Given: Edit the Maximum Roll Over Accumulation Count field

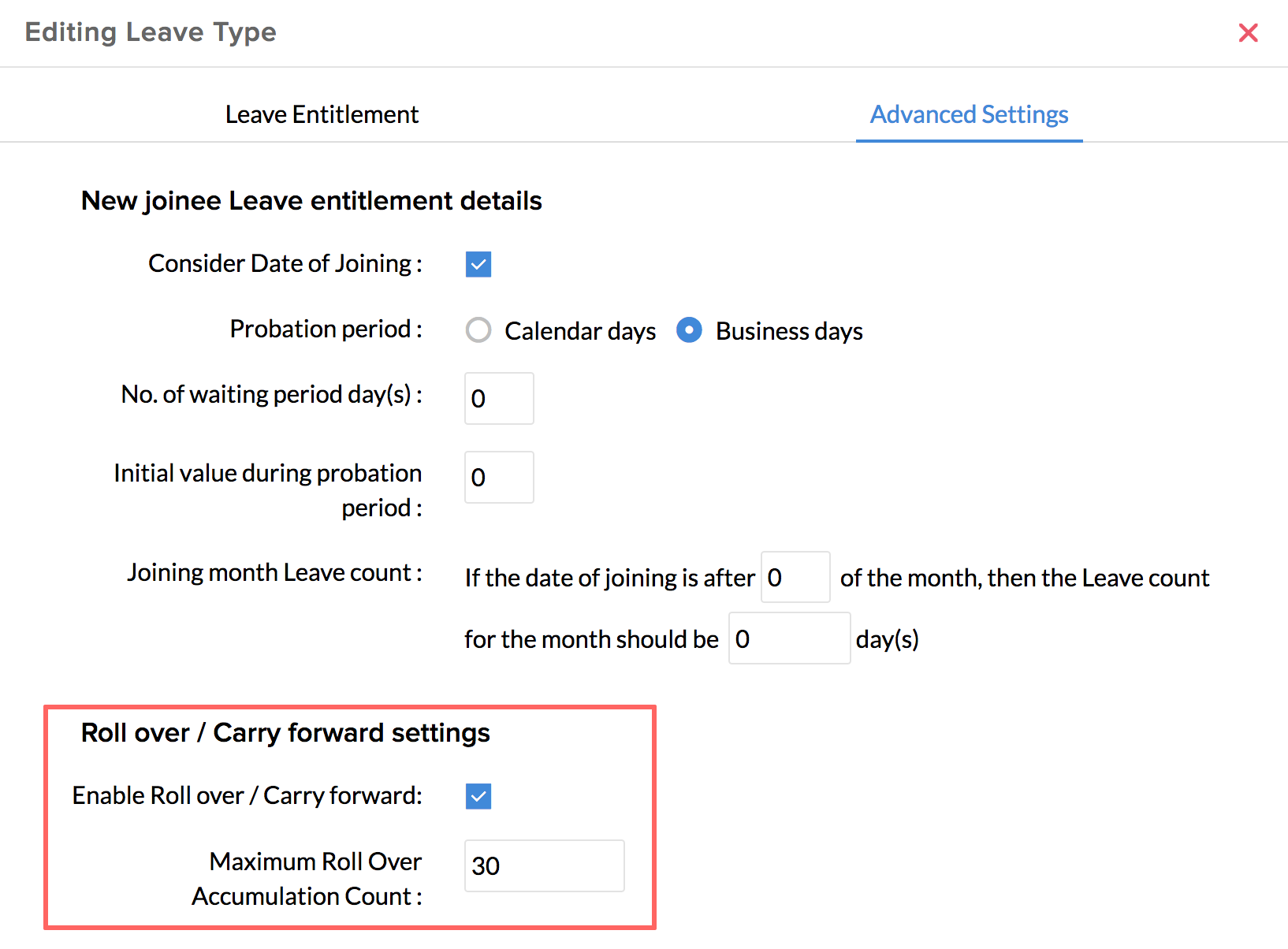Looking at the screenshot, I should 544,866.
